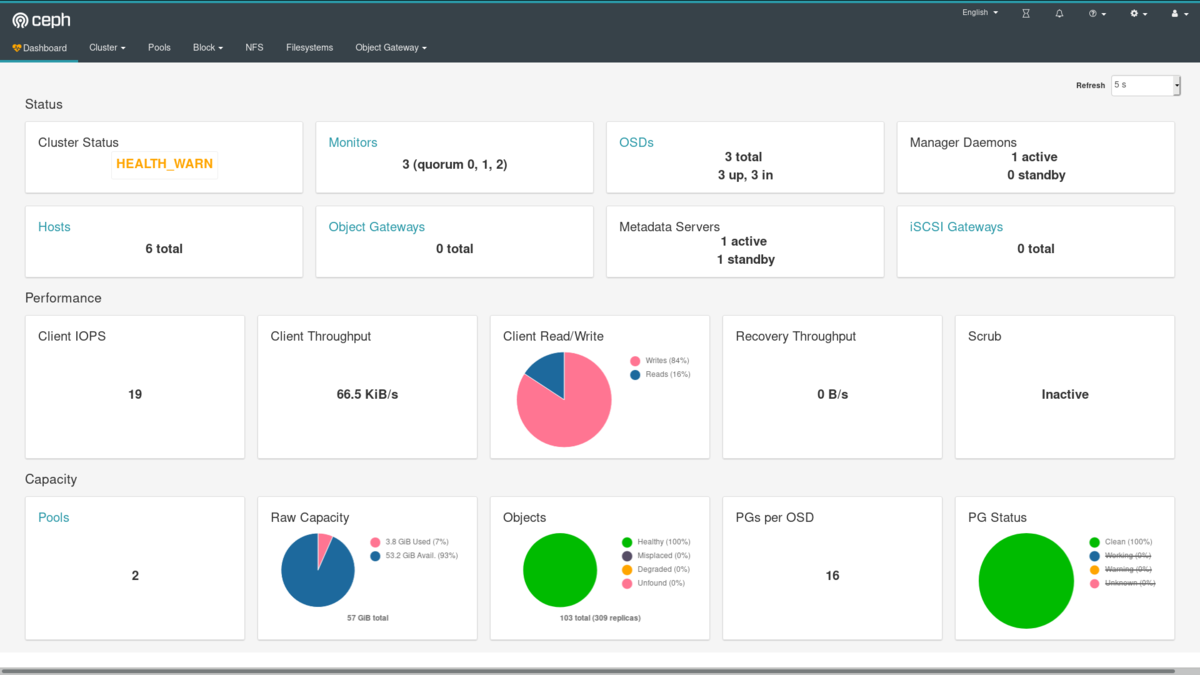Click the green PG Status pie chart
This screenshot has height=675, width=1200.
tap(1026, 581)
